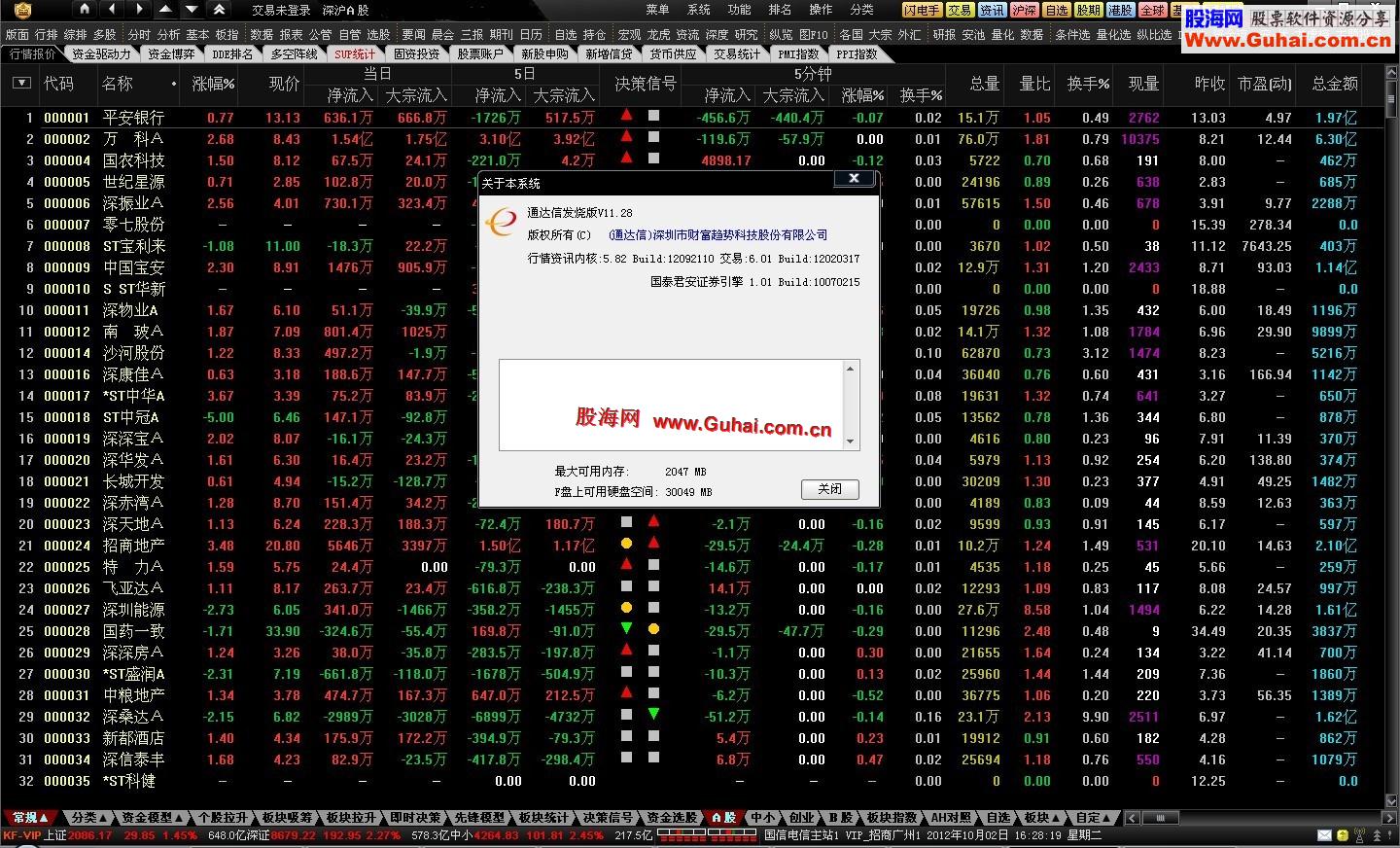Viewport: 1400px width, 848px height.
Task: Expand the 资金模型 bottom tab menu
Action: click(153, 818)
